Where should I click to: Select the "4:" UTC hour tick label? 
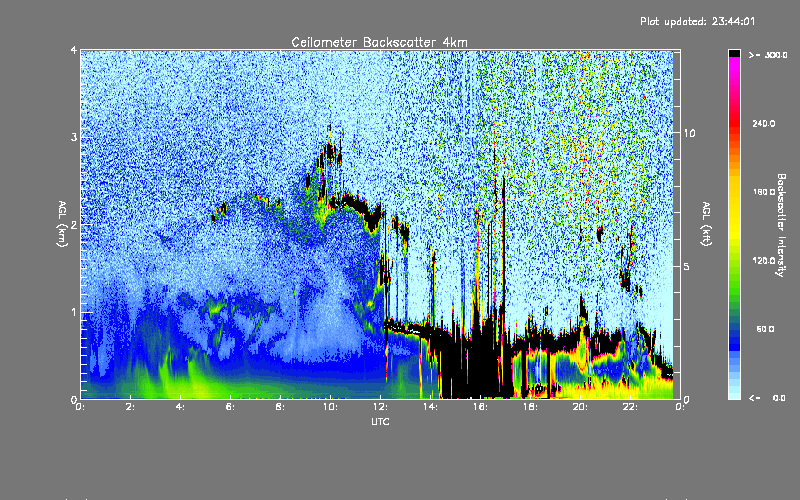[181, 407]
